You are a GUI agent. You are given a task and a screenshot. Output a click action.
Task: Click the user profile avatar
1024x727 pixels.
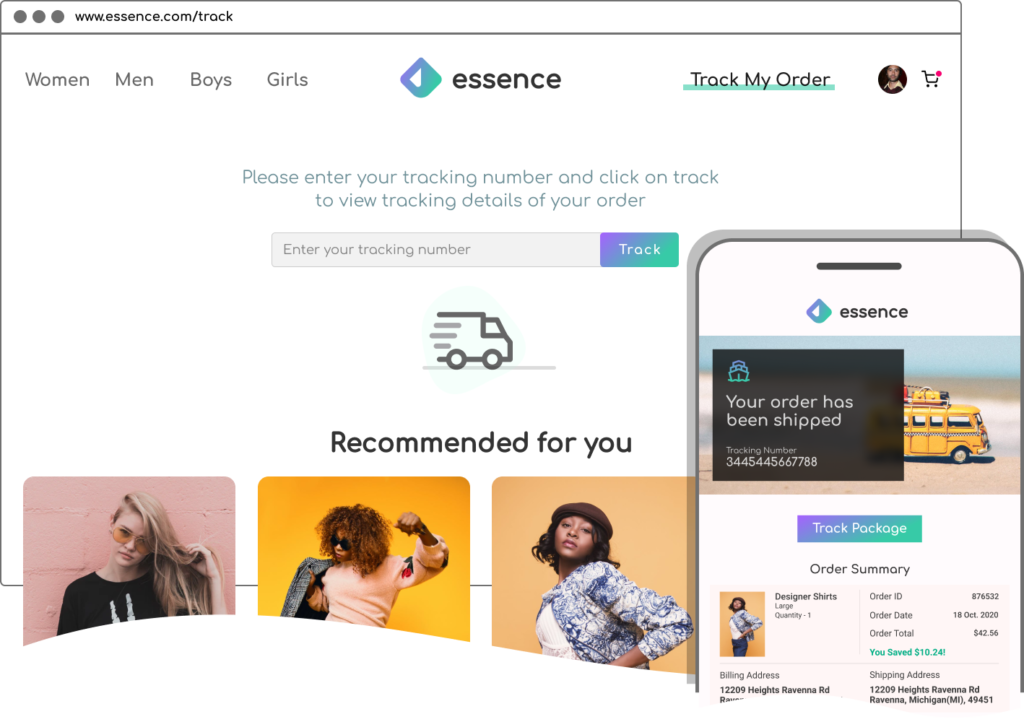[892, 80]
